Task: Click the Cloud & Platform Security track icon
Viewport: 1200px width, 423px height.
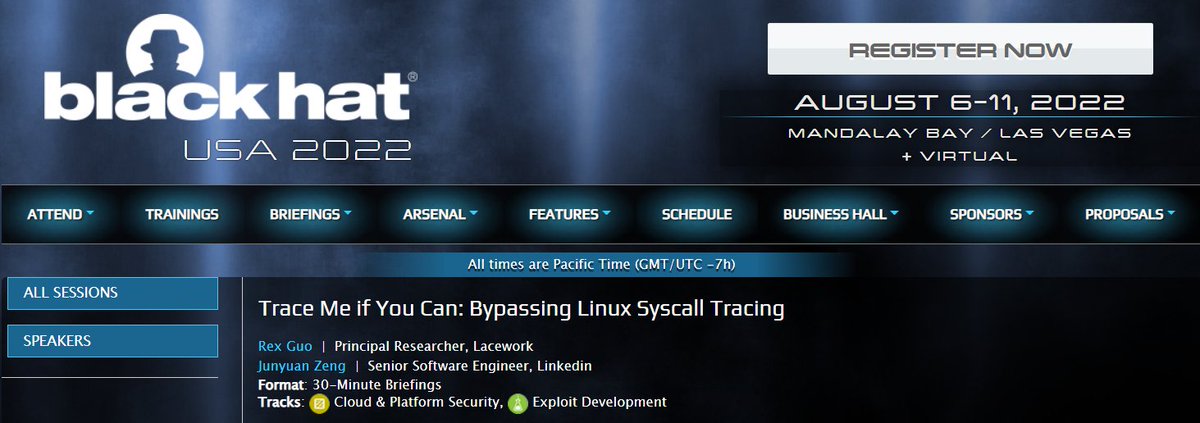Action: click(321, 403)
